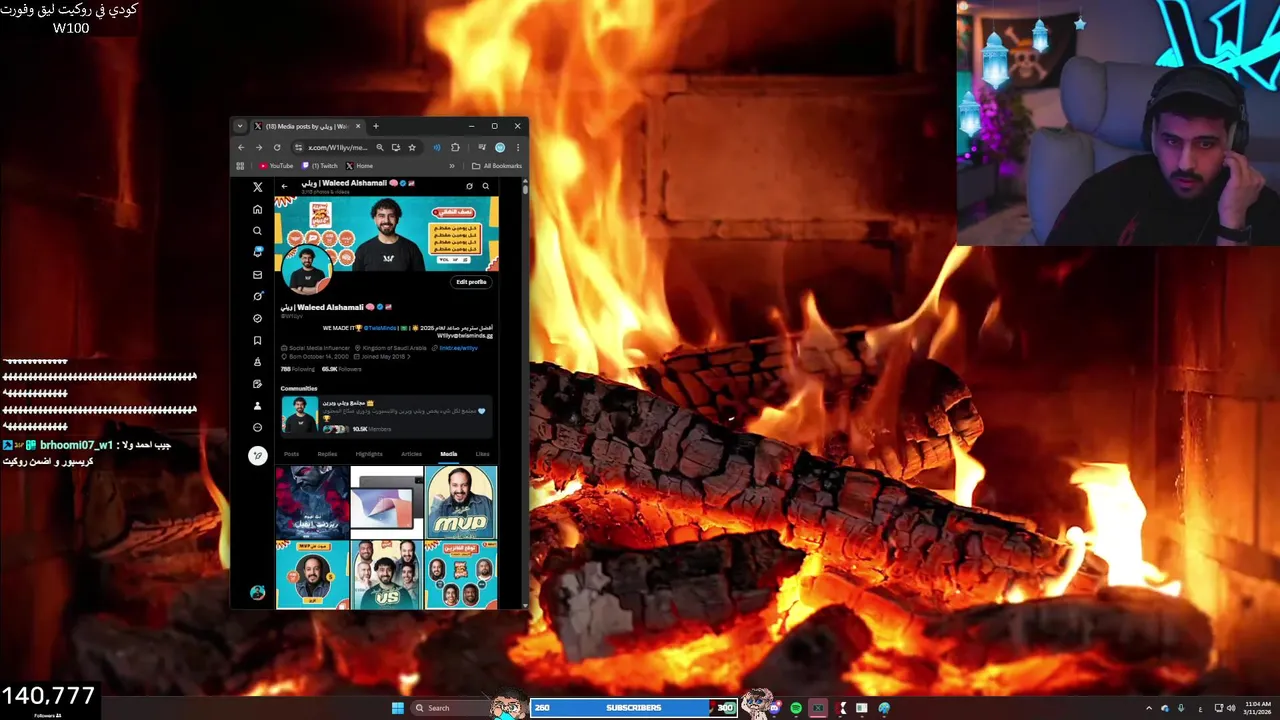1280x720 pixels.
Task: Open the VS group photo thumbnail
Action: tap(386, 575)
